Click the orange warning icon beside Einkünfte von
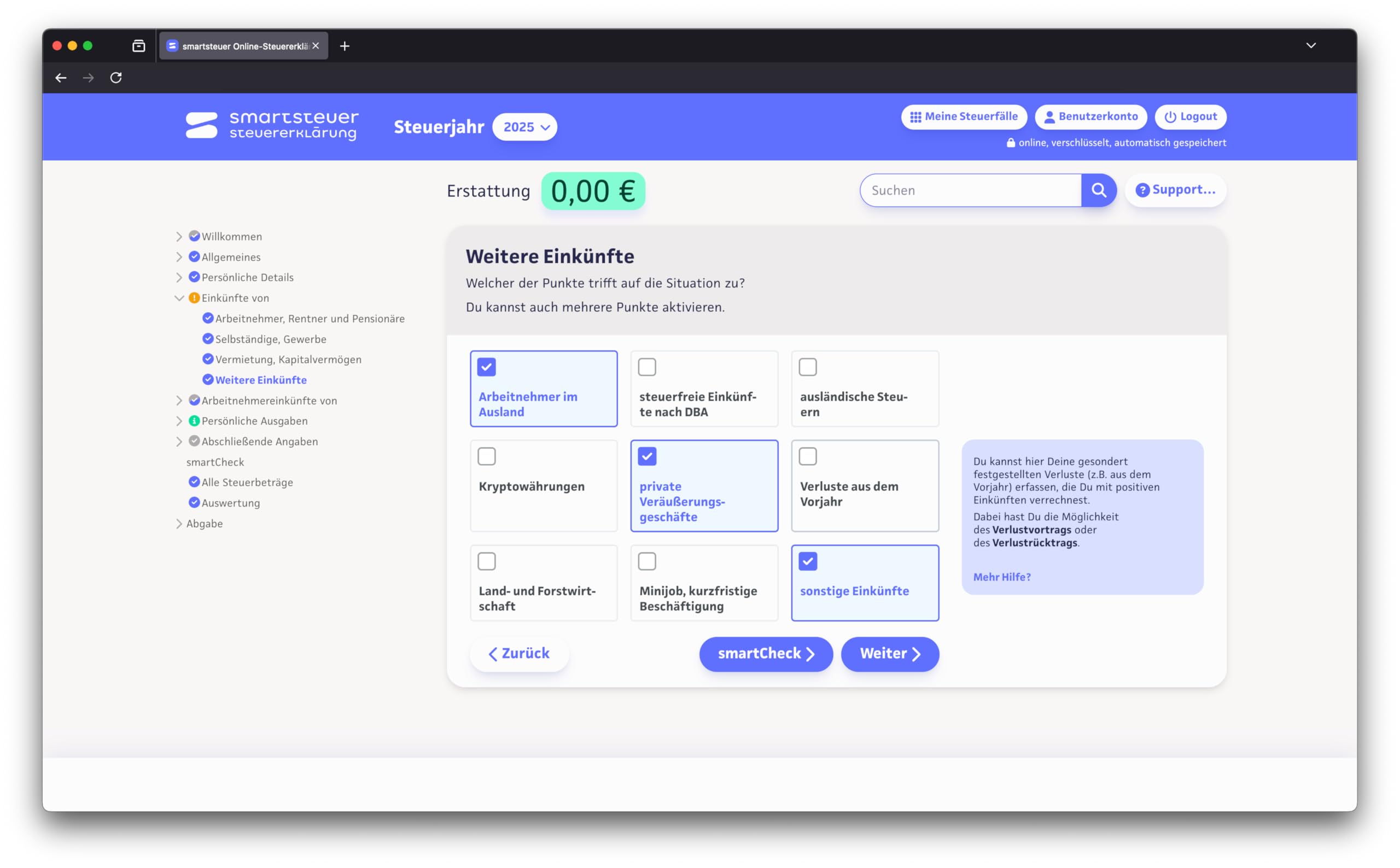 [x=194, y=297]
